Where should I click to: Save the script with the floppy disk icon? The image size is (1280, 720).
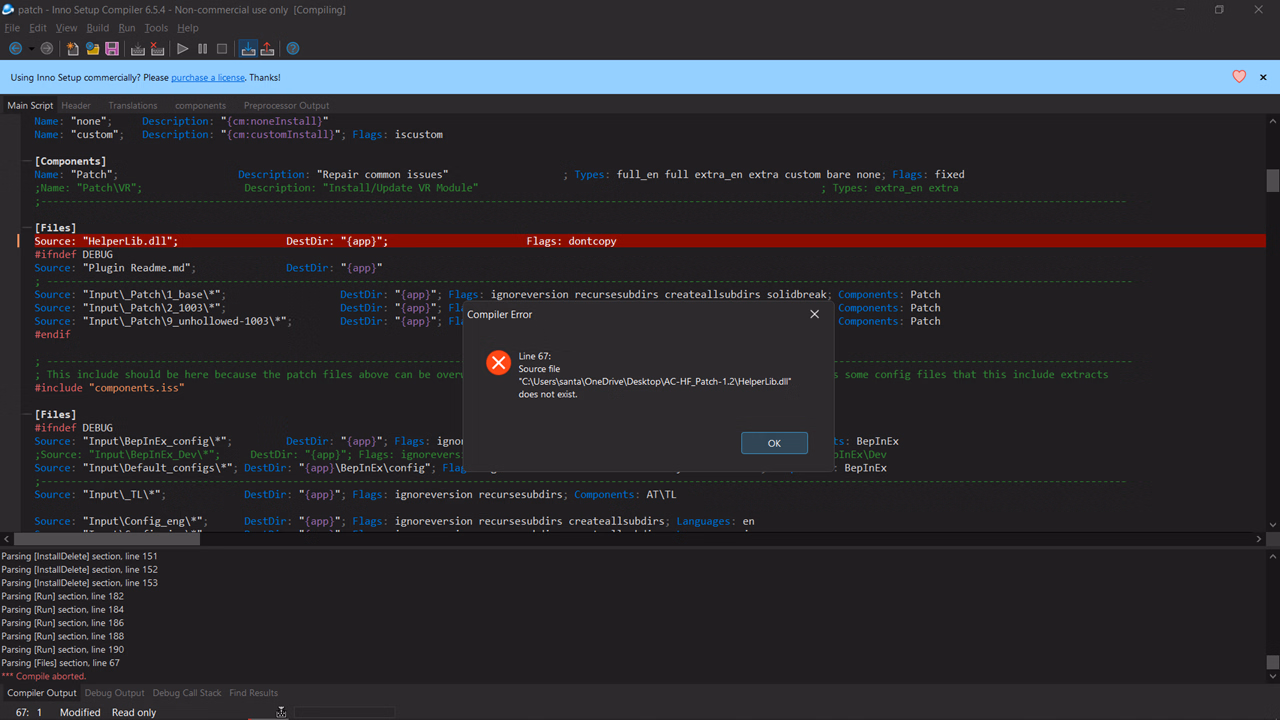point(112,48)
